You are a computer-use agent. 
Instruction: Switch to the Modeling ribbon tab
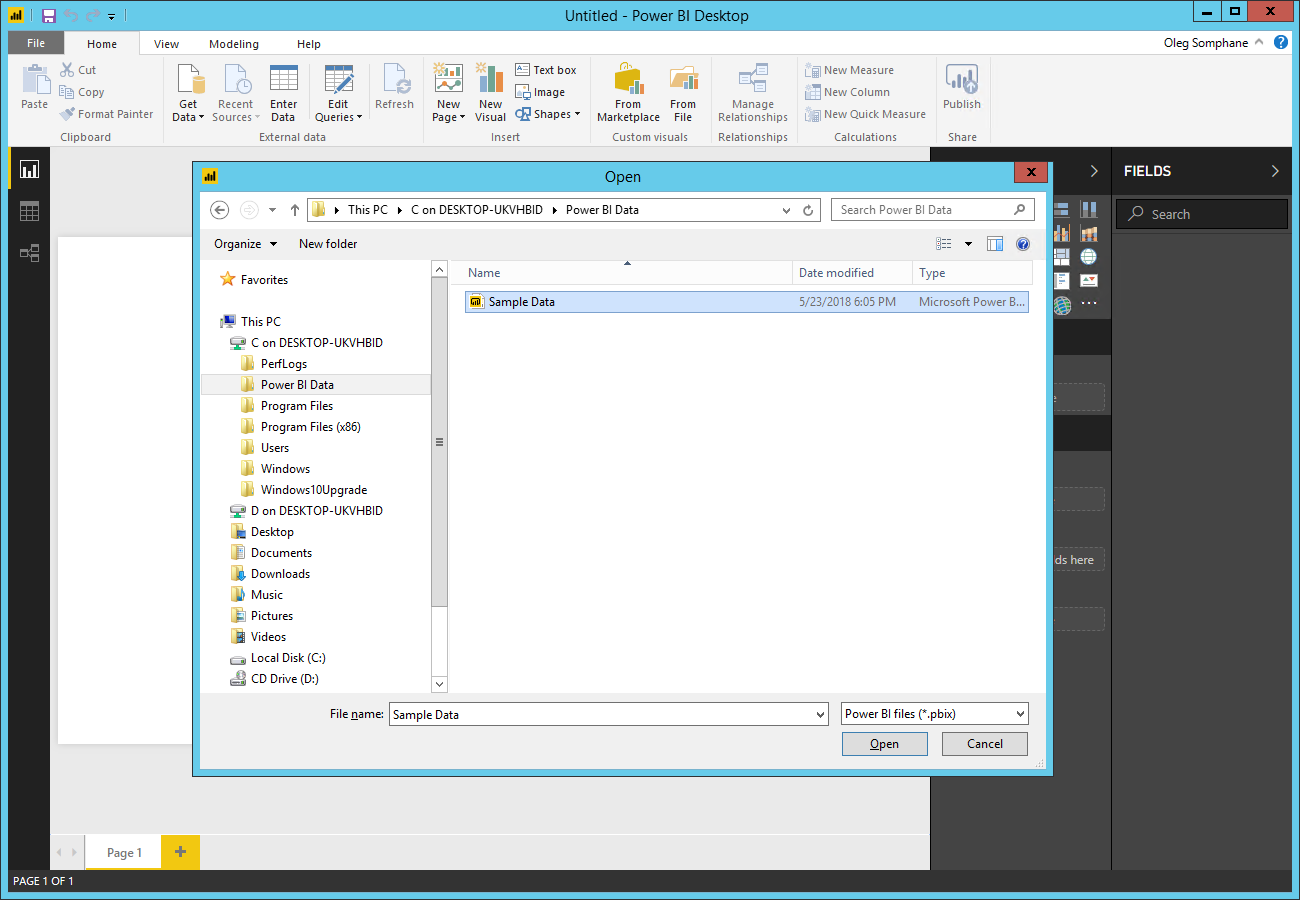(233, 43)
